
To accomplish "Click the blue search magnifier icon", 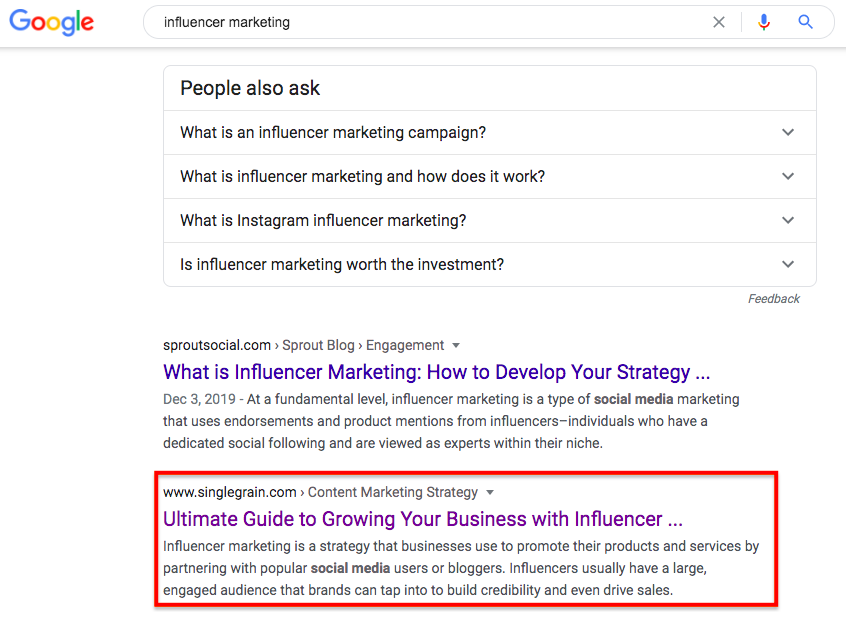I will click(x=806, y=22).
